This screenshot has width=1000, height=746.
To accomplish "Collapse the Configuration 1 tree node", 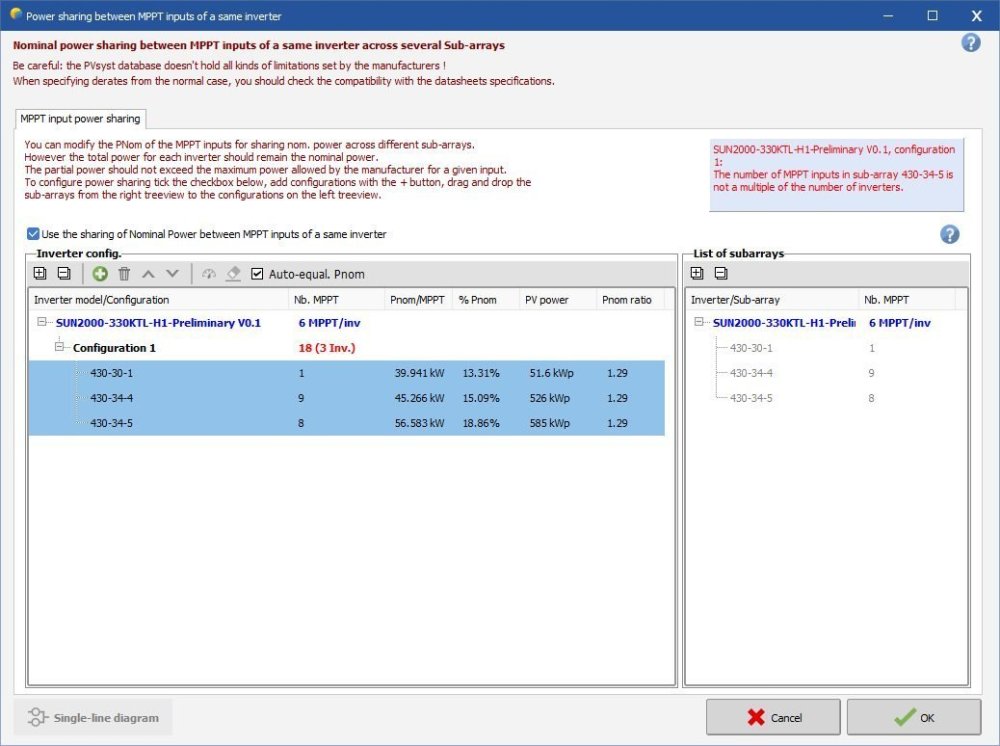I will tap(59, 347).
